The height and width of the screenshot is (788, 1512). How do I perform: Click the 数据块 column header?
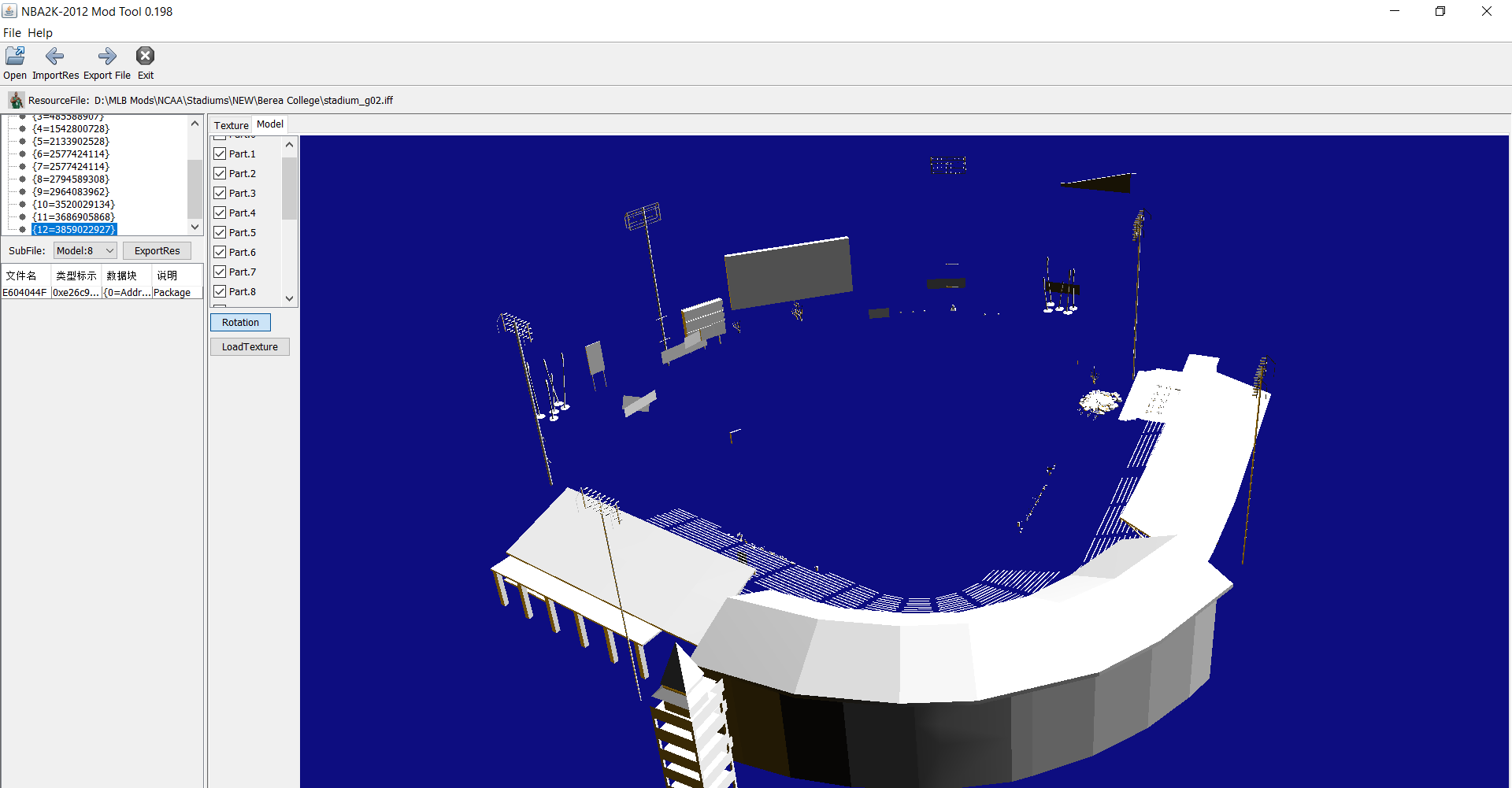(127, 276)
